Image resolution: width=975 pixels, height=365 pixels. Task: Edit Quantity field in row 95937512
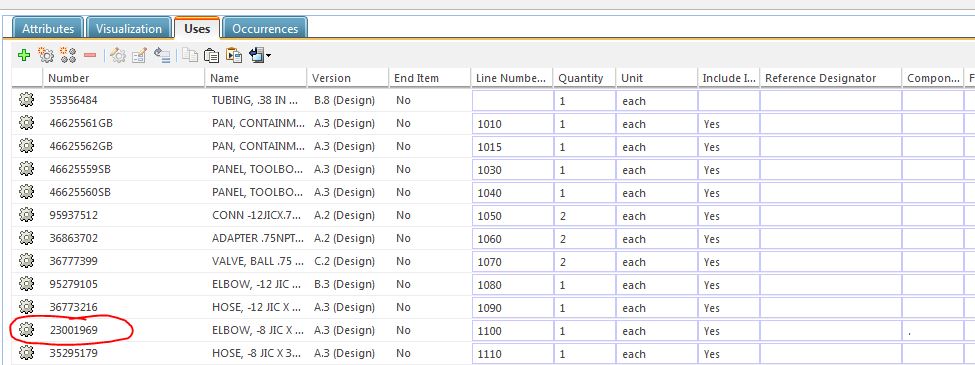pos(585,216)
